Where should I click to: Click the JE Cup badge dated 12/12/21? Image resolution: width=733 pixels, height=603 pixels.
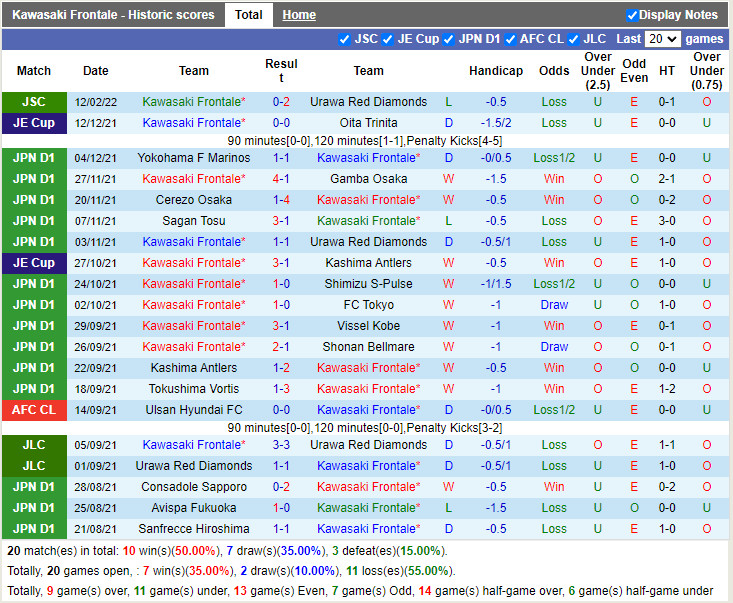click(34, 123)
